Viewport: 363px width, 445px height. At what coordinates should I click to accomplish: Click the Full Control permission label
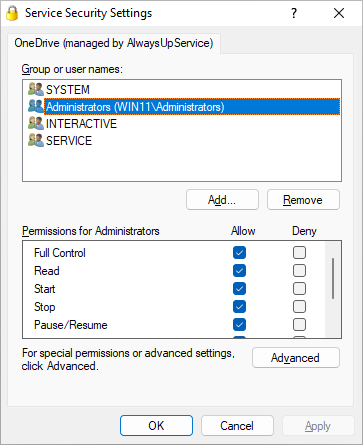[60, 253]
